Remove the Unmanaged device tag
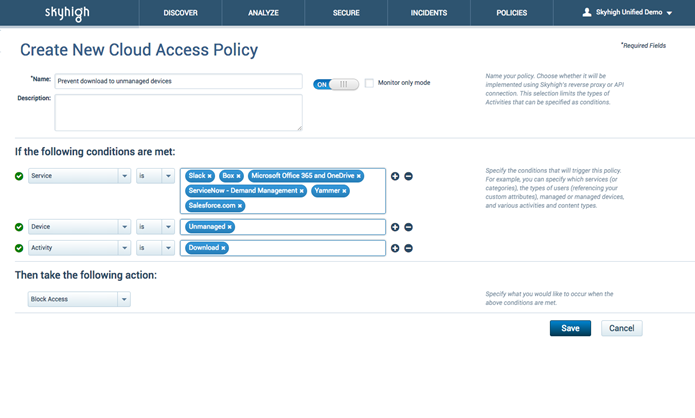 [x=229, y=227]
